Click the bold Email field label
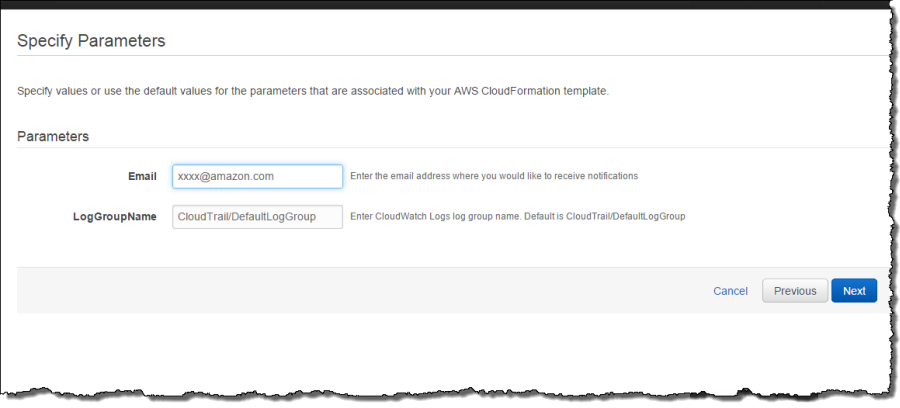The image size is (900, 408). pos(142,176)
